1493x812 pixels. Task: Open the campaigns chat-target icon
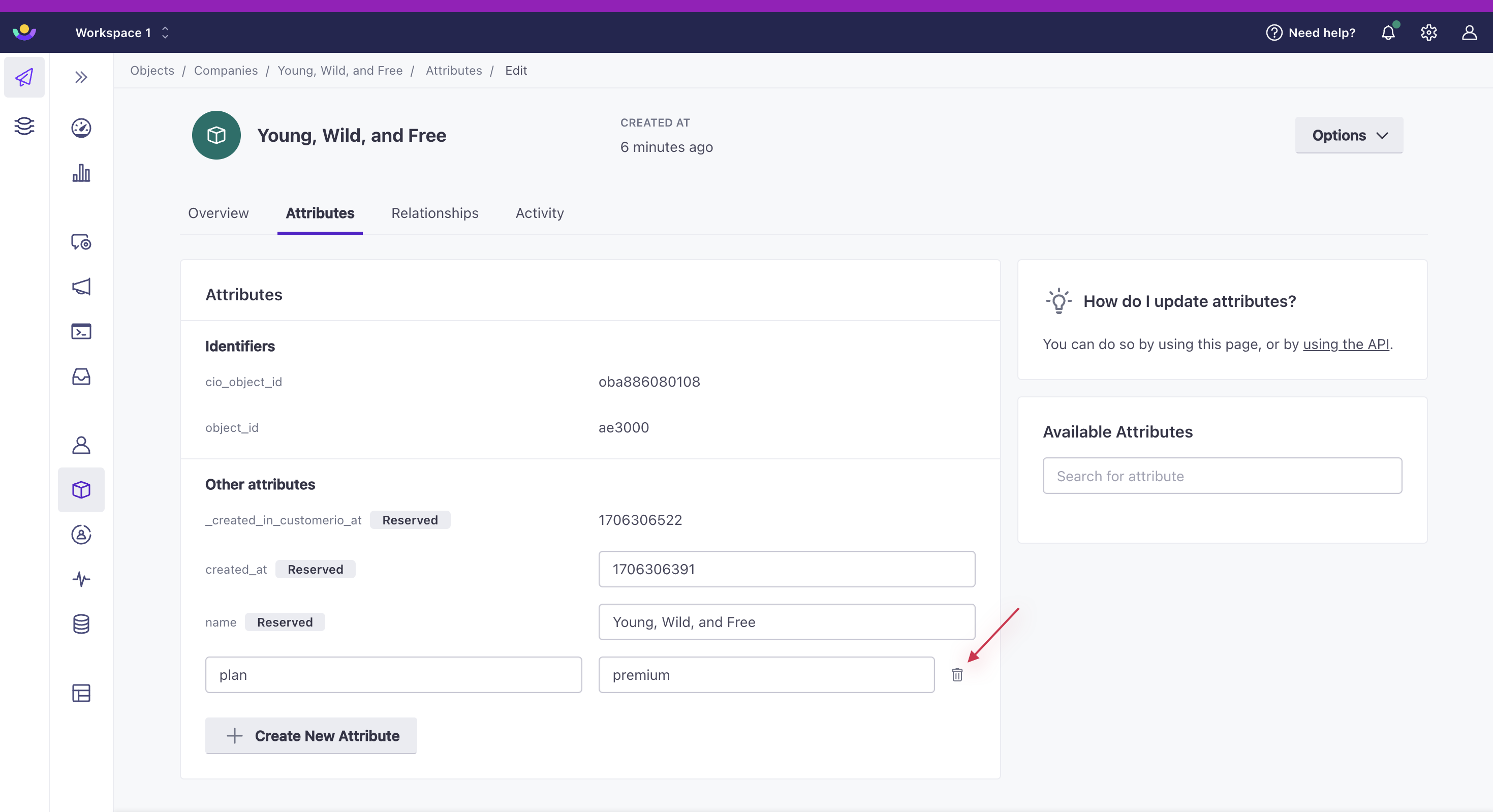pyautogui.click(x=81, y=242)
